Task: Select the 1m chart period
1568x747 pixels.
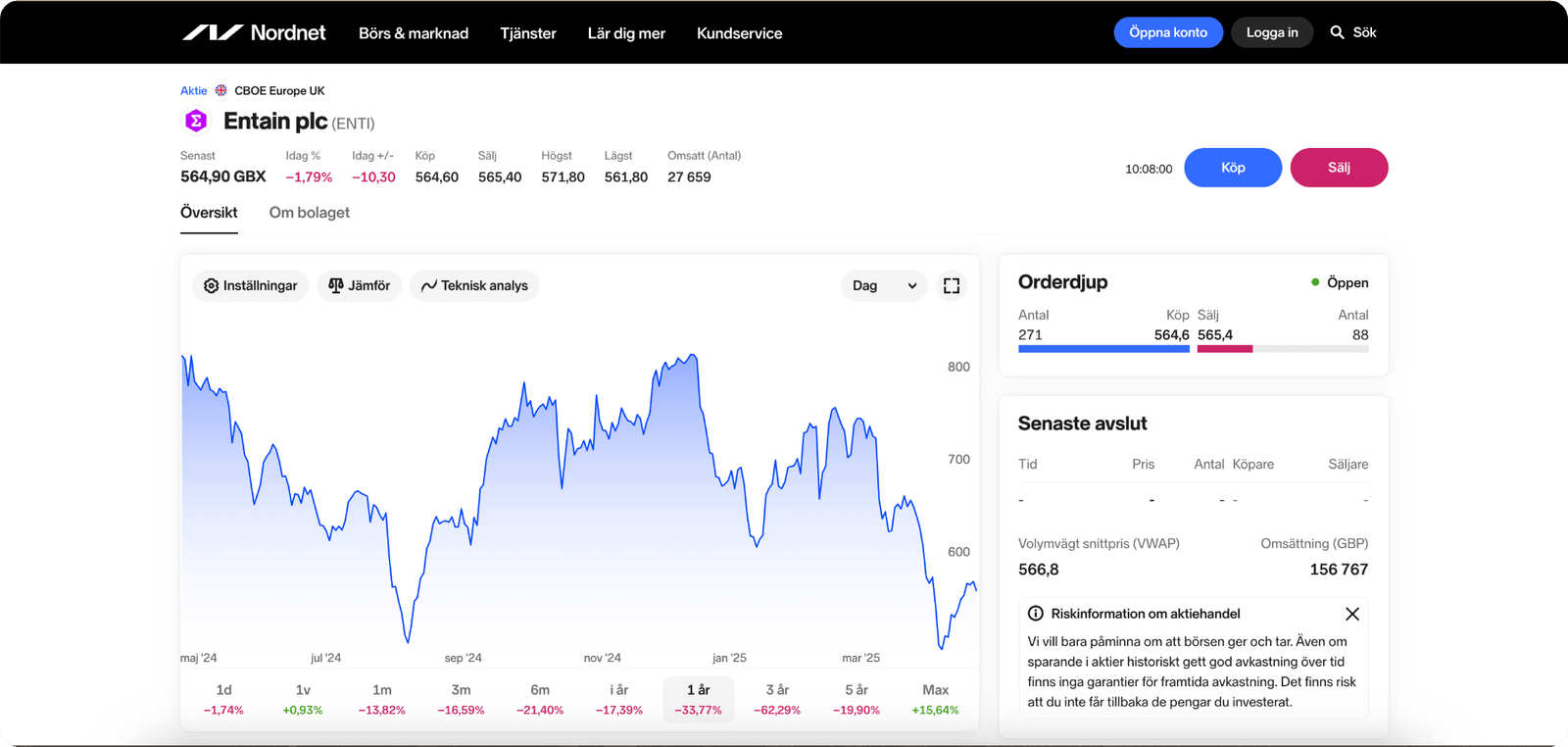Action: pyautogui.click(x=382, y=699)
